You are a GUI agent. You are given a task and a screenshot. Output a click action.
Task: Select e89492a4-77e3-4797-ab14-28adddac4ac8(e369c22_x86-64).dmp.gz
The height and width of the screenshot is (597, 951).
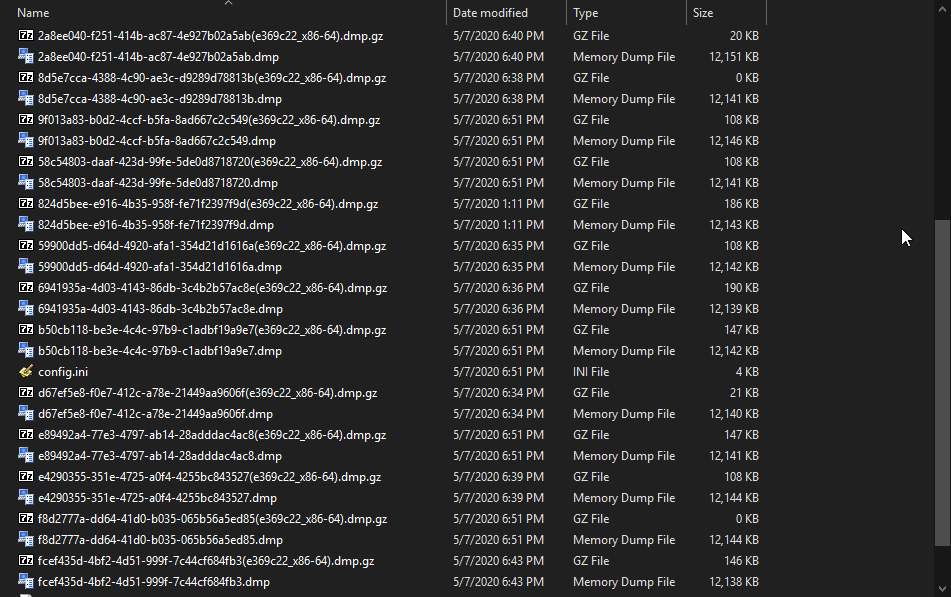click(x=212, y=435)
